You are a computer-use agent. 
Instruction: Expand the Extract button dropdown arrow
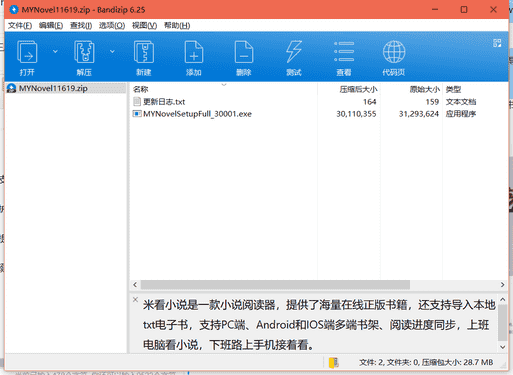click(x=112, y=51)
